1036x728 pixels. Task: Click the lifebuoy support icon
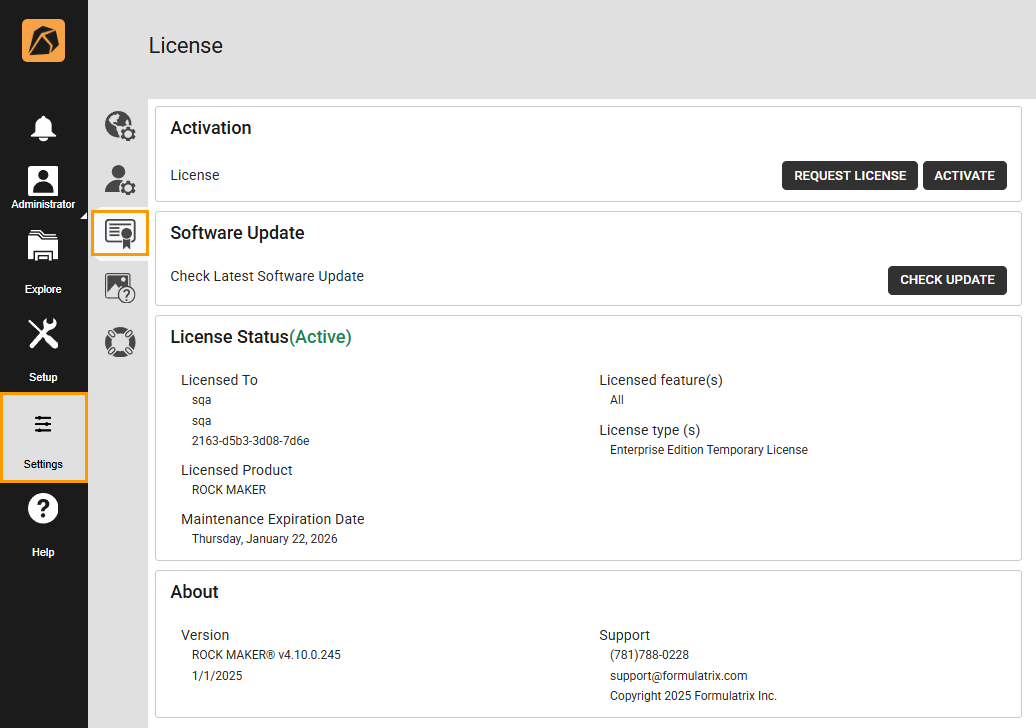point(120,343)
